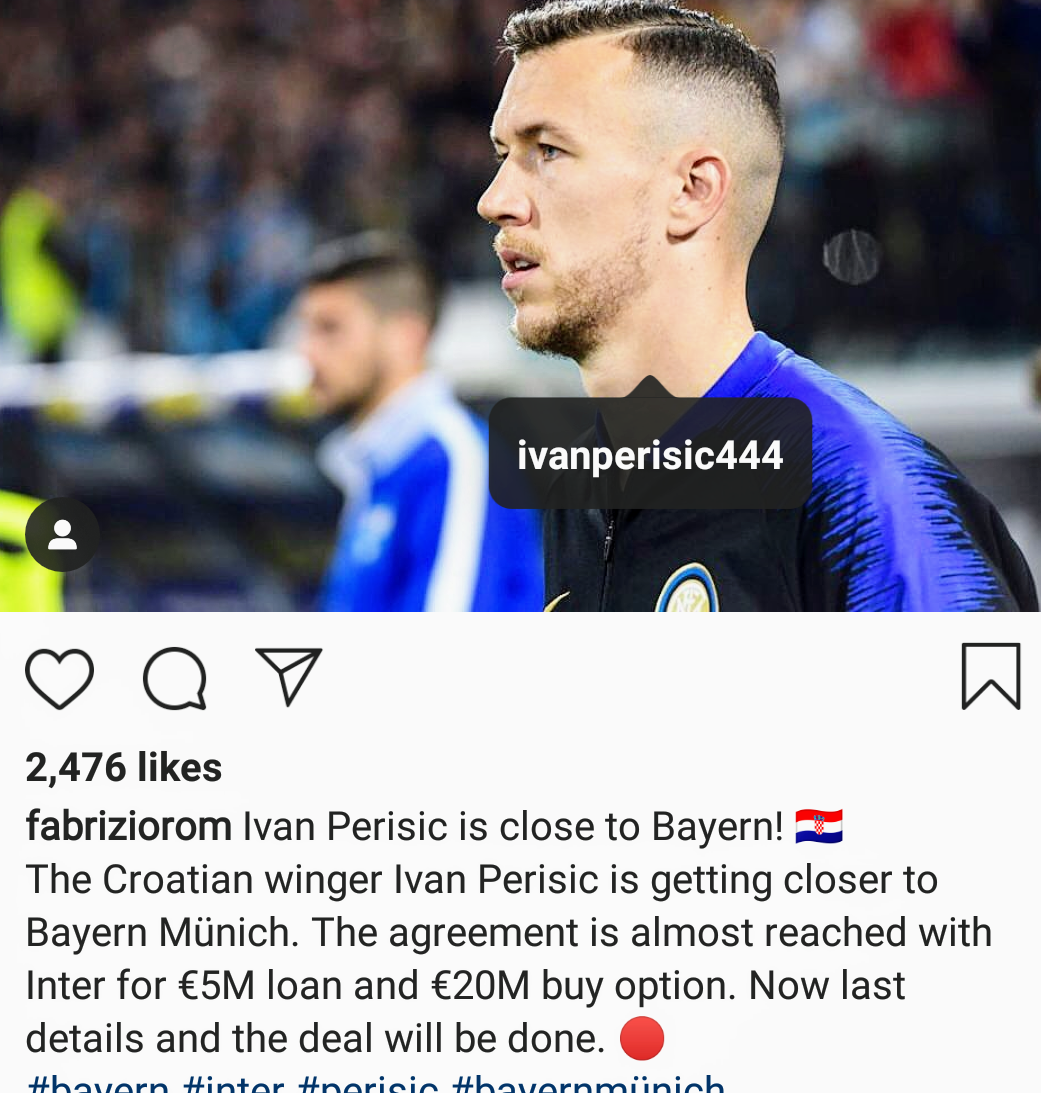Image resolution: width=1041 pixels, height=1093 pixels.
Task: Open the fabriziorom profile from the caption
Action: [128, 826]
